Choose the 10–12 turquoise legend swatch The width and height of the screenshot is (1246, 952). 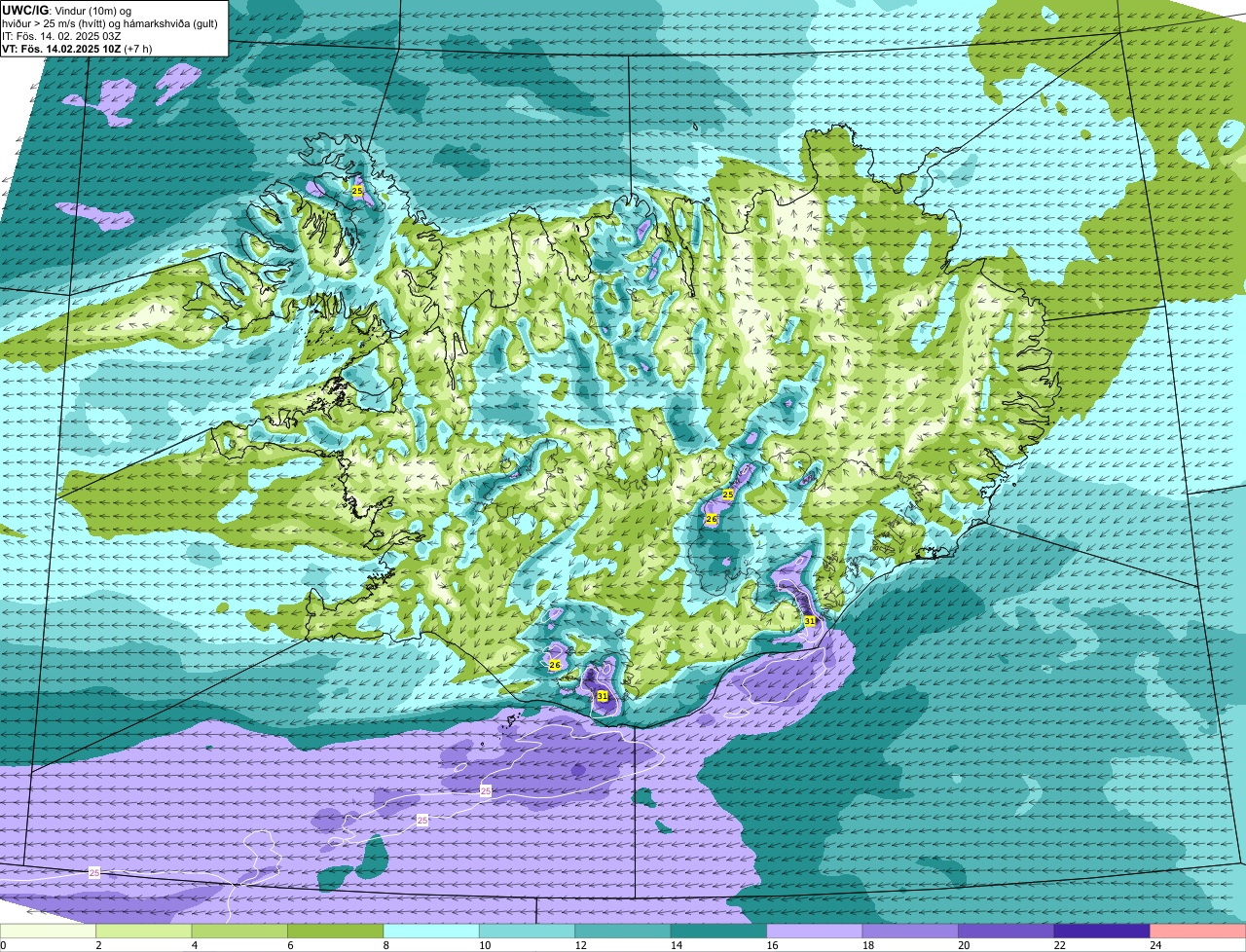528,931
